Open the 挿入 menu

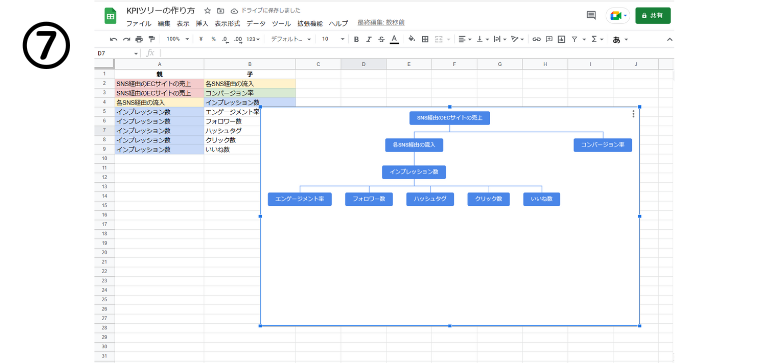[x=202, y=24]
